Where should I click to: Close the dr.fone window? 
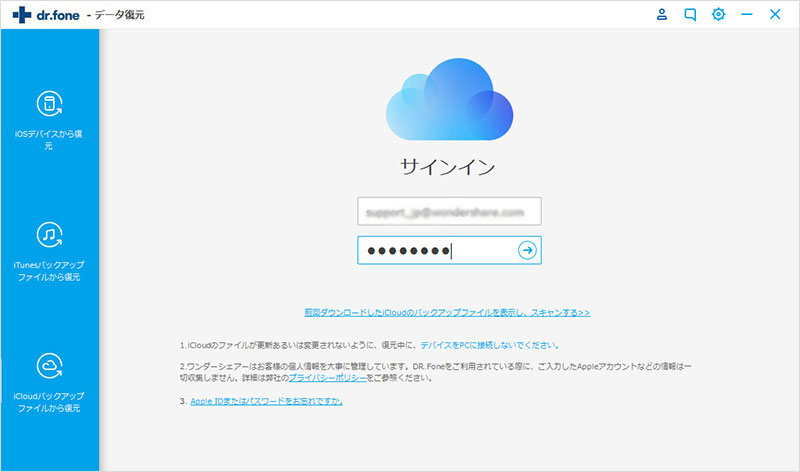pos(775,14)
